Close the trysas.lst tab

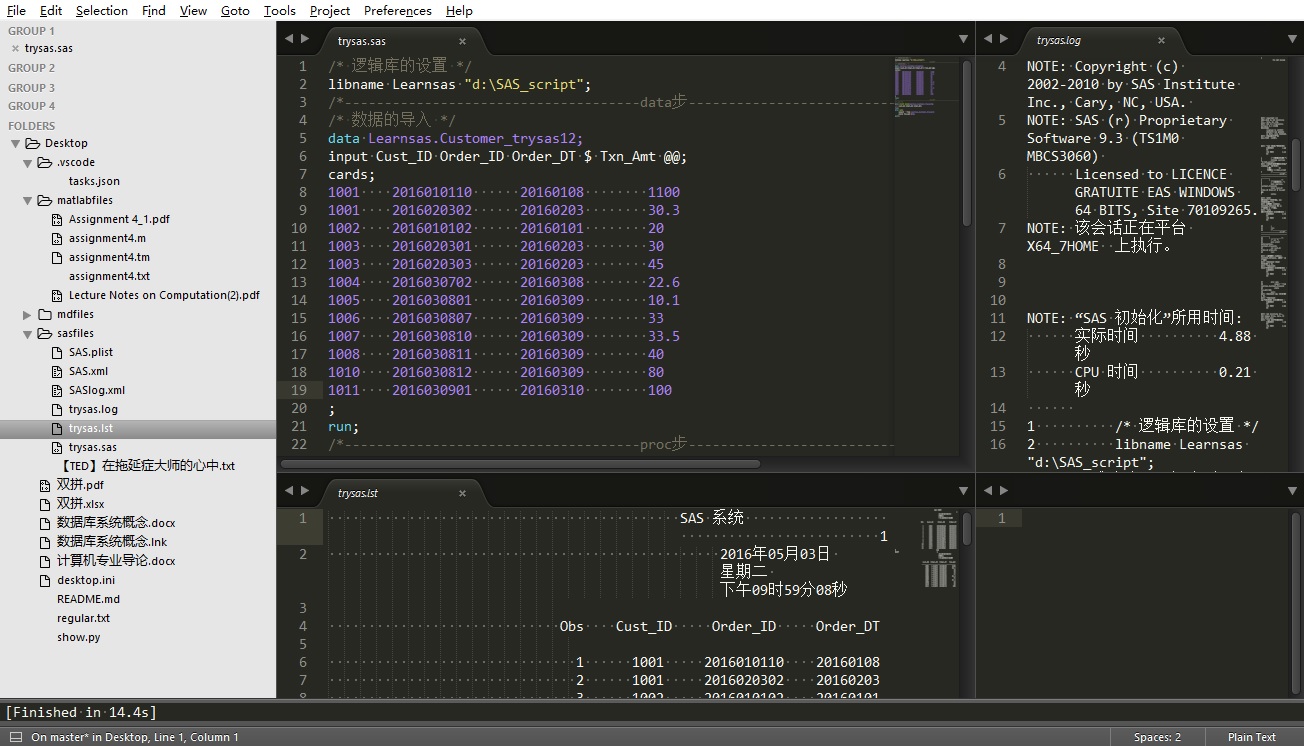pos(462,493)
